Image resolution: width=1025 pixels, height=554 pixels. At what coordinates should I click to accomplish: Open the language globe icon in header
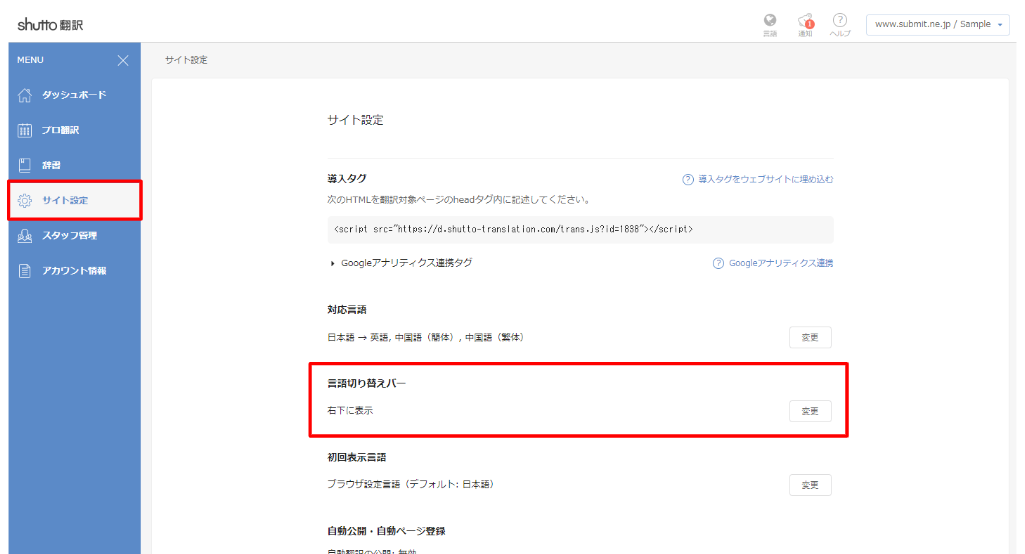click(x=770, y=20)
